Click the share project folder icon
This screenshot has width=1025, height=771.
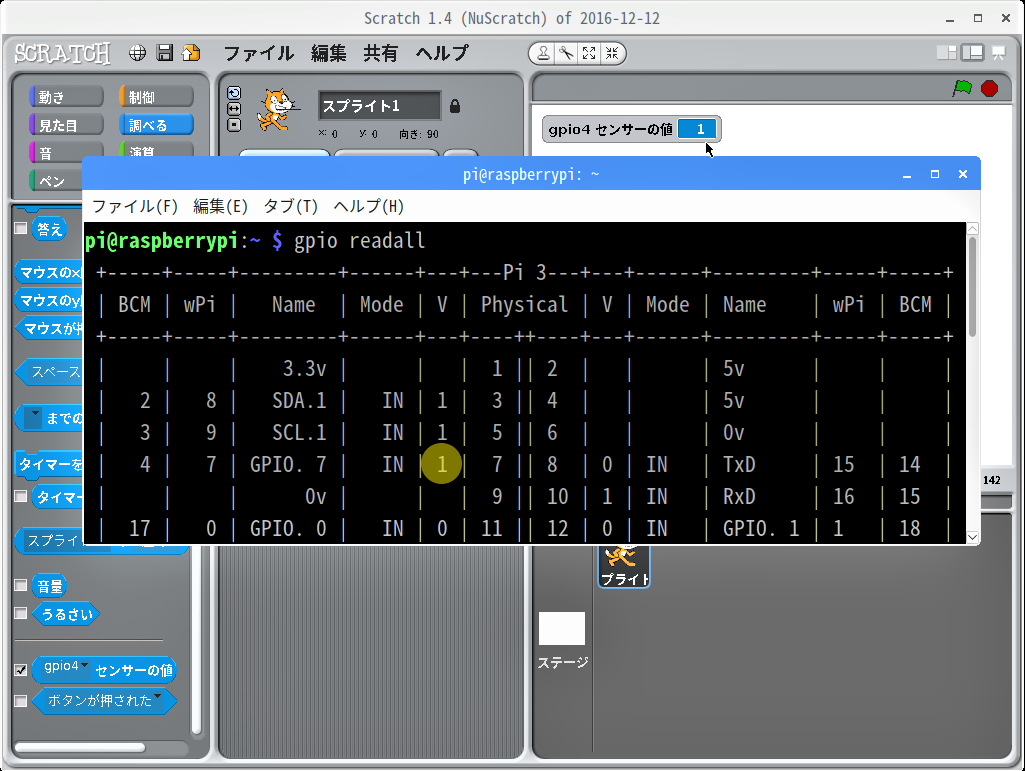point(192,53)
